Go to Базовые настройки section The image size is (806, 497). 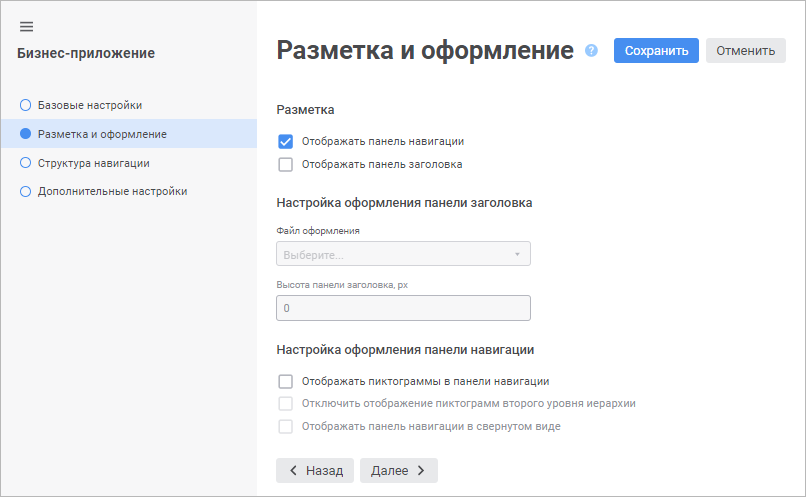click(96, 105)
